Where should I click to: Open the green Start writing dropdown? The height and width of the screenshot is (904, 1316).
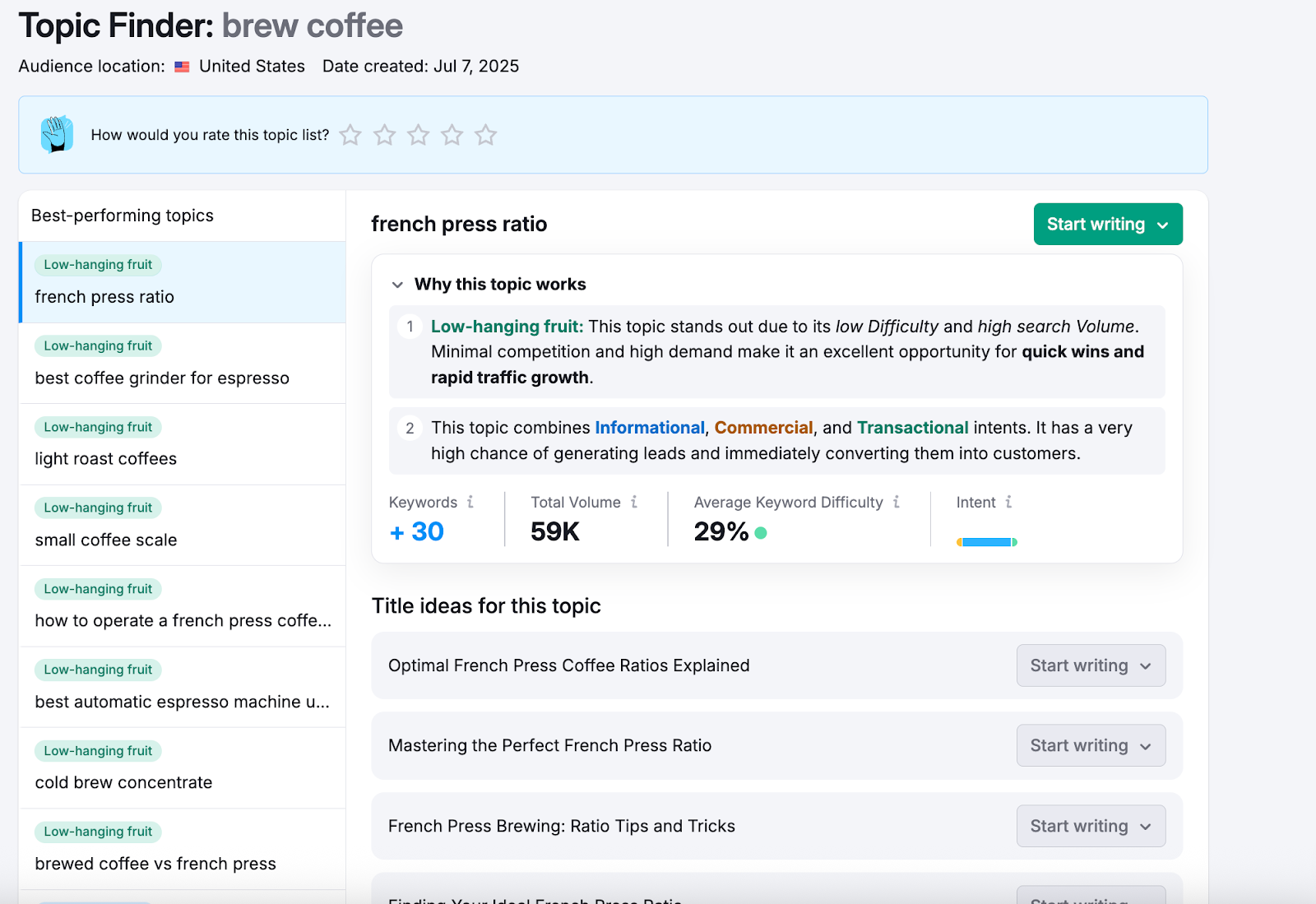point(1107,225)
